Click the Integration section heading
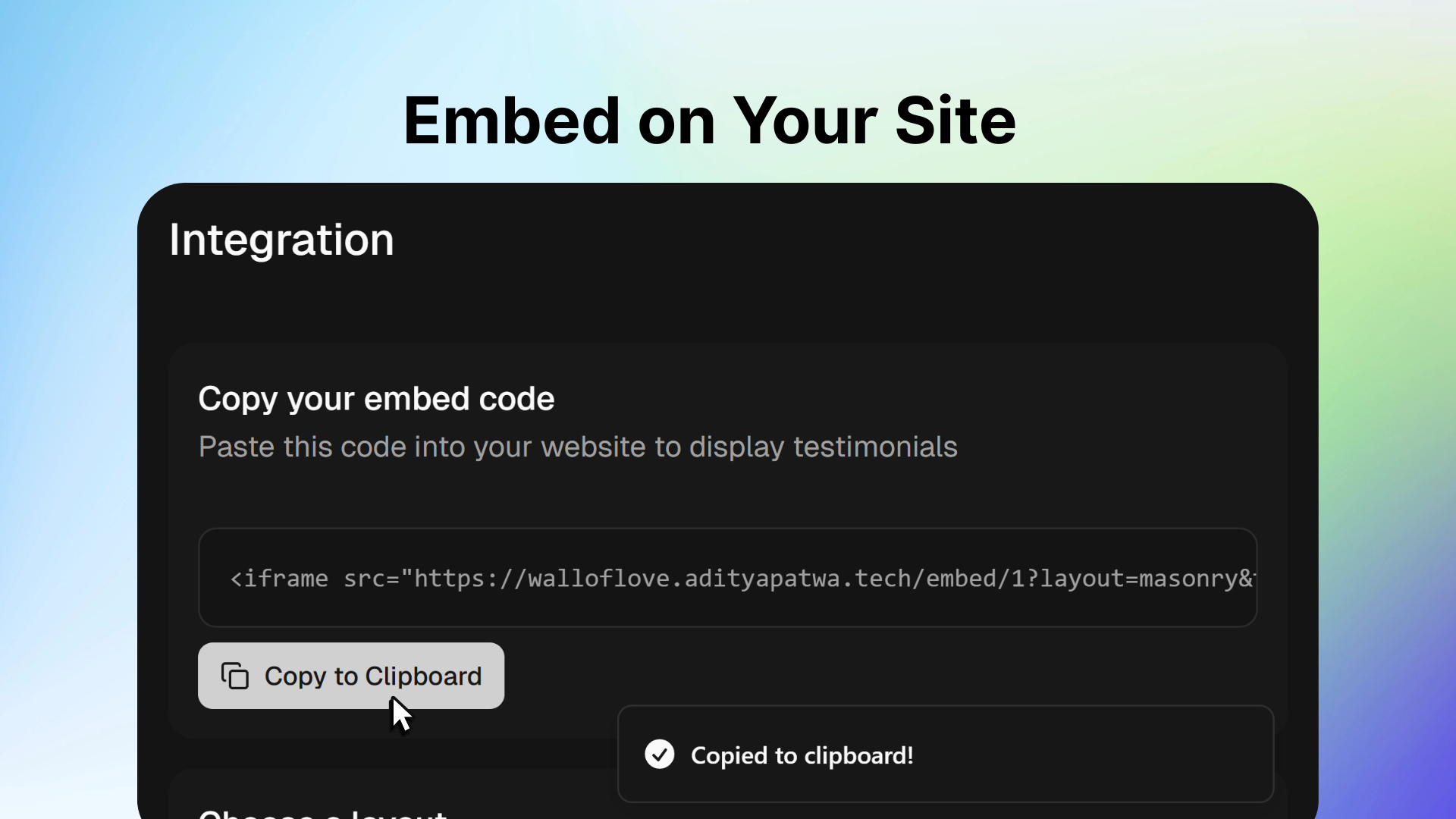Image resolution: width=1456 pixels, height=819 pixels. 281,240
